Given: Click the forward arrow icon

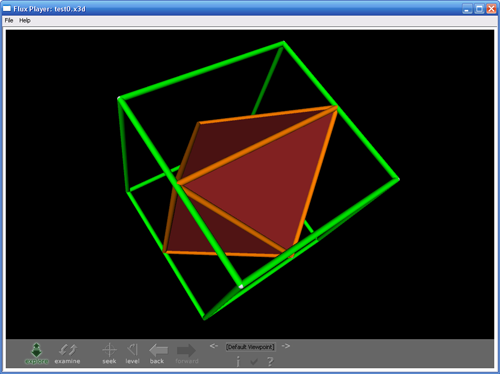Looking at the screenshot, I should 187,354.
